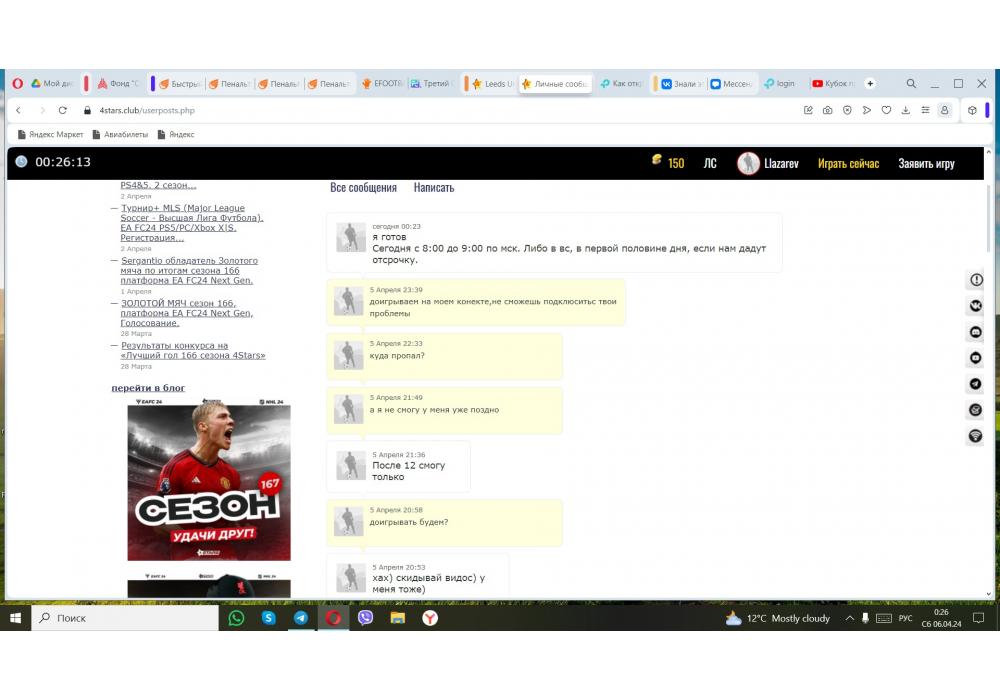Reload the page with browser refresh button
The image size is (1000, 700).
tap(63, 110)
